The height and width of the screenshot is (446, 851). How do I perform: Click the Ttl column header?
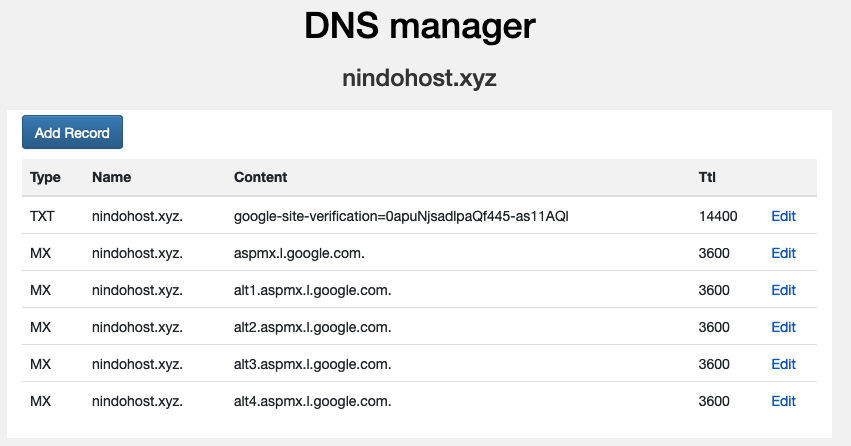707,177
